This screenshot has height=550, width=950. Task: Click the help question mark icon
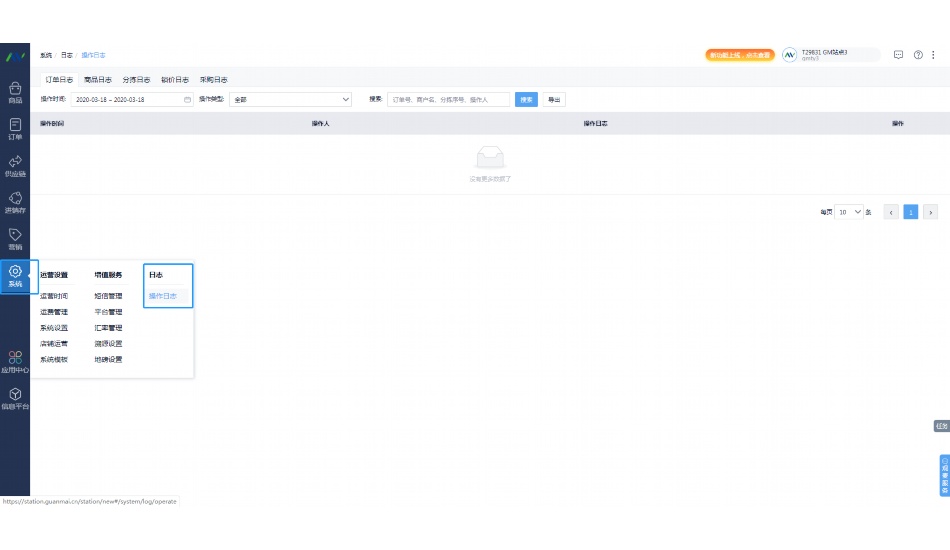click(x=918, y=55)
